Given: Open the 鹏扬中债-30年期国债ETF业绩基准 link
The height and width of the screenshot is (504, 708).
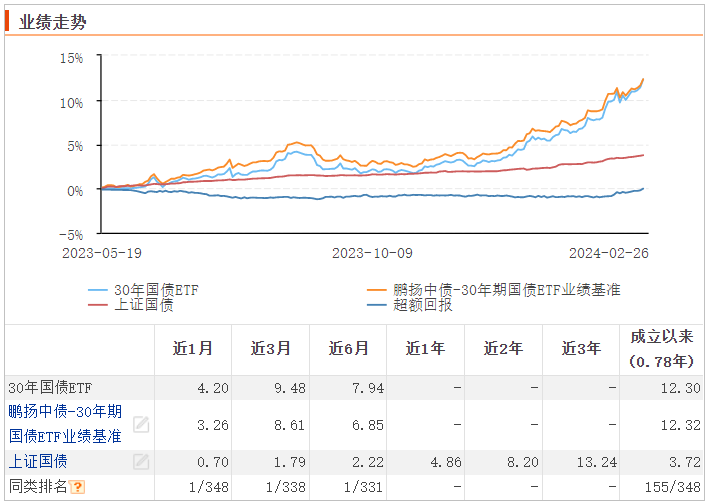Looking at the screenshot, I should coord(65,424).
